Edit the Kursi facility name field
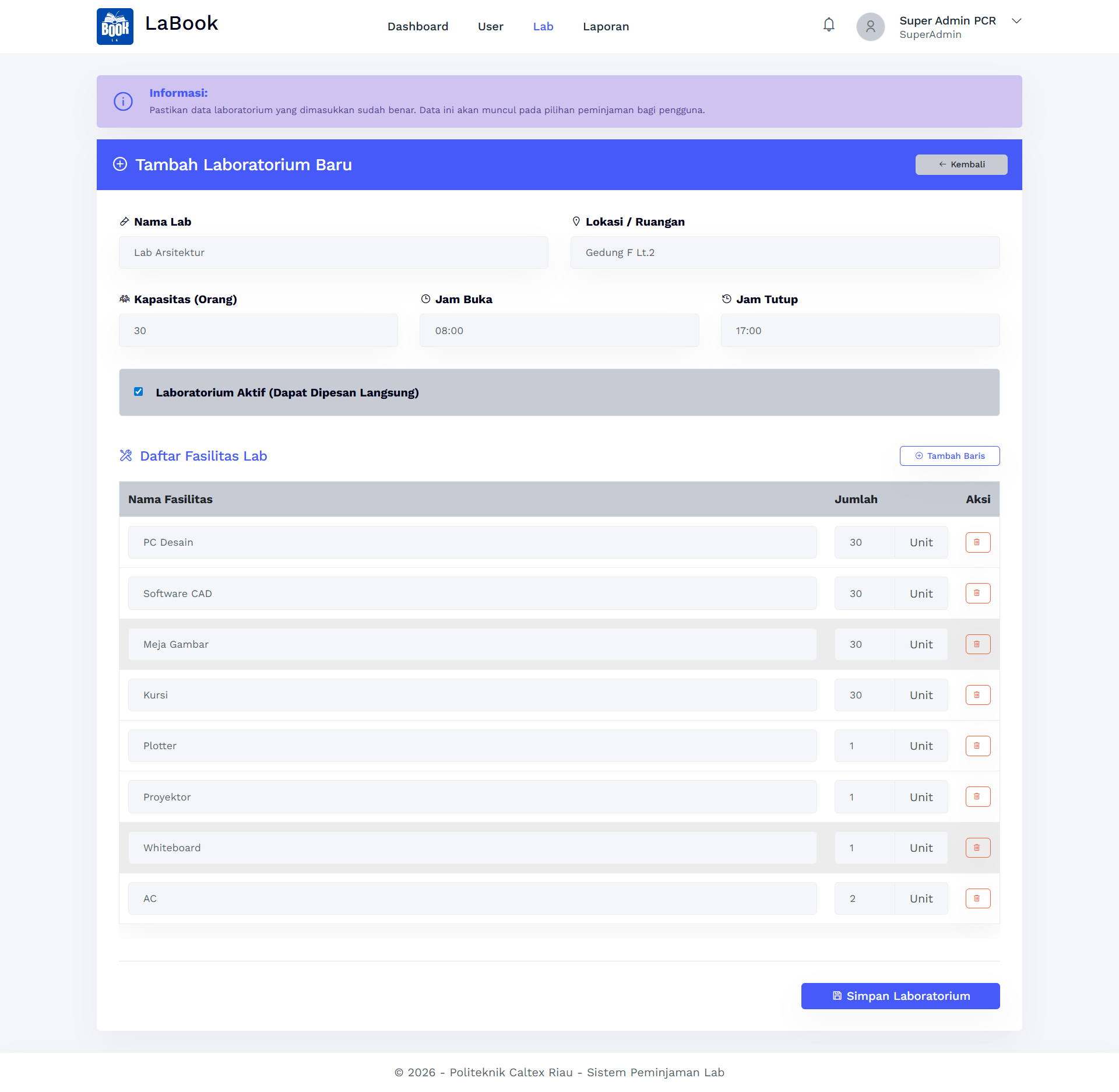 [x=472, y=695]
